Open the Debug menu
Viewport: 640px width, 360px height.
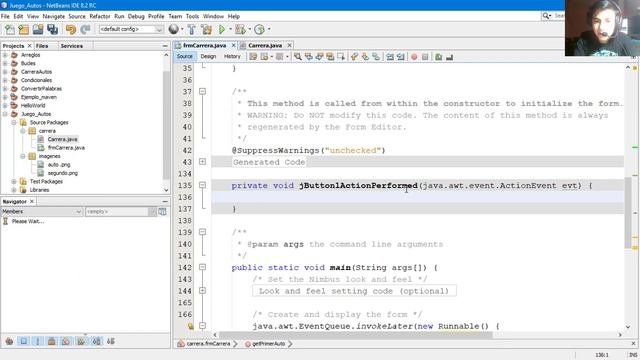pyautogui.click(x=136, y=16)
